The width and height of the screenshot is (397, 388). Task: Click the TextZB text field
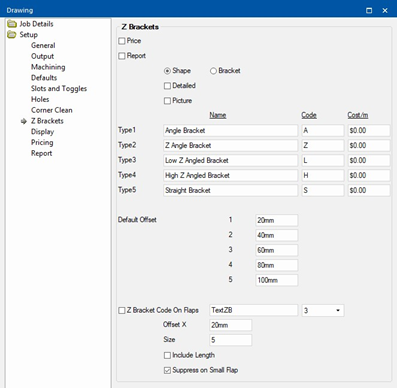pos(254,310)
